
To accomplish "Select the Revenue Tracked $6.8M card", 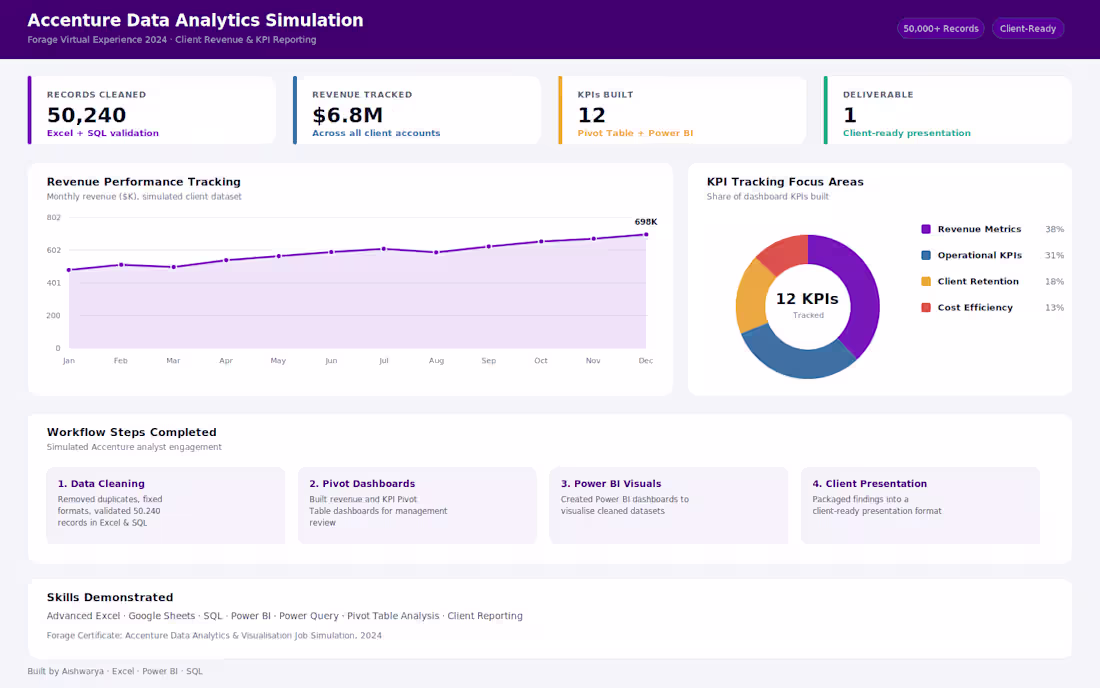I will (417, 110).
